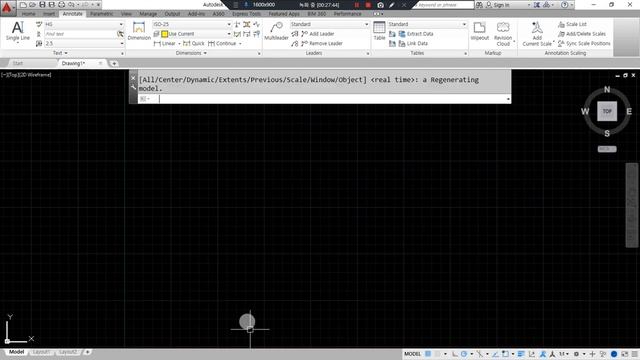Open the AutoCAD application menu logo

(x=7, y=7)
